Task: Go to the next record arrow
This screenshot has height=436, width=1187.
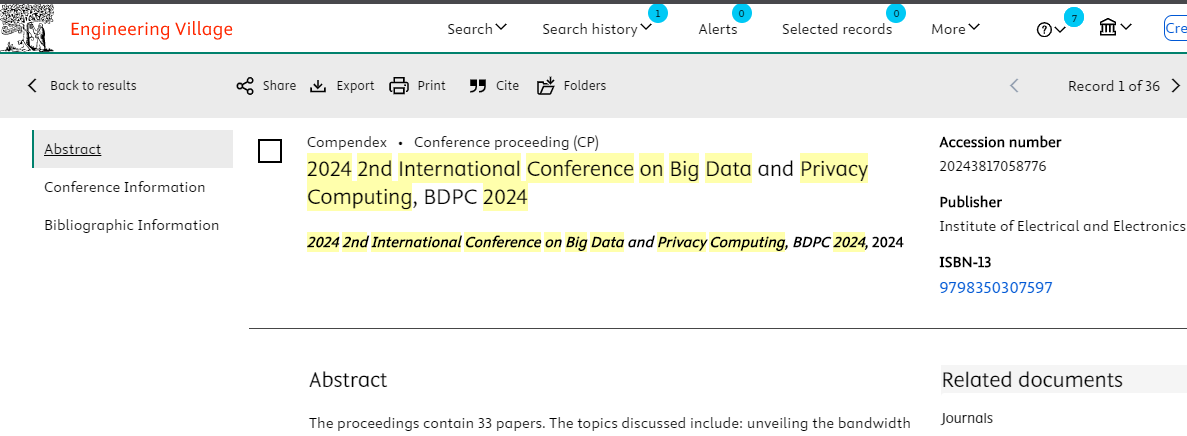Action: click(1176, 86)
